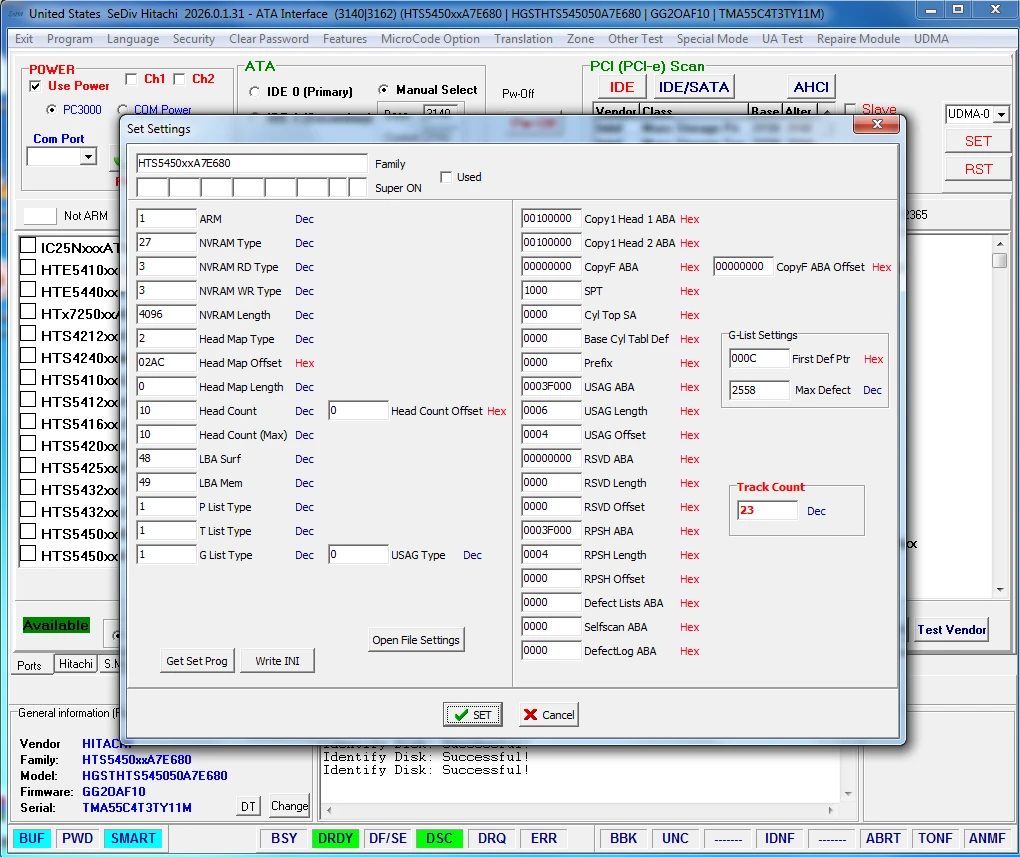Select IDE 0 (Primary) radio button
This screenshot has width=1020, height=857.
tap(254, 92)
